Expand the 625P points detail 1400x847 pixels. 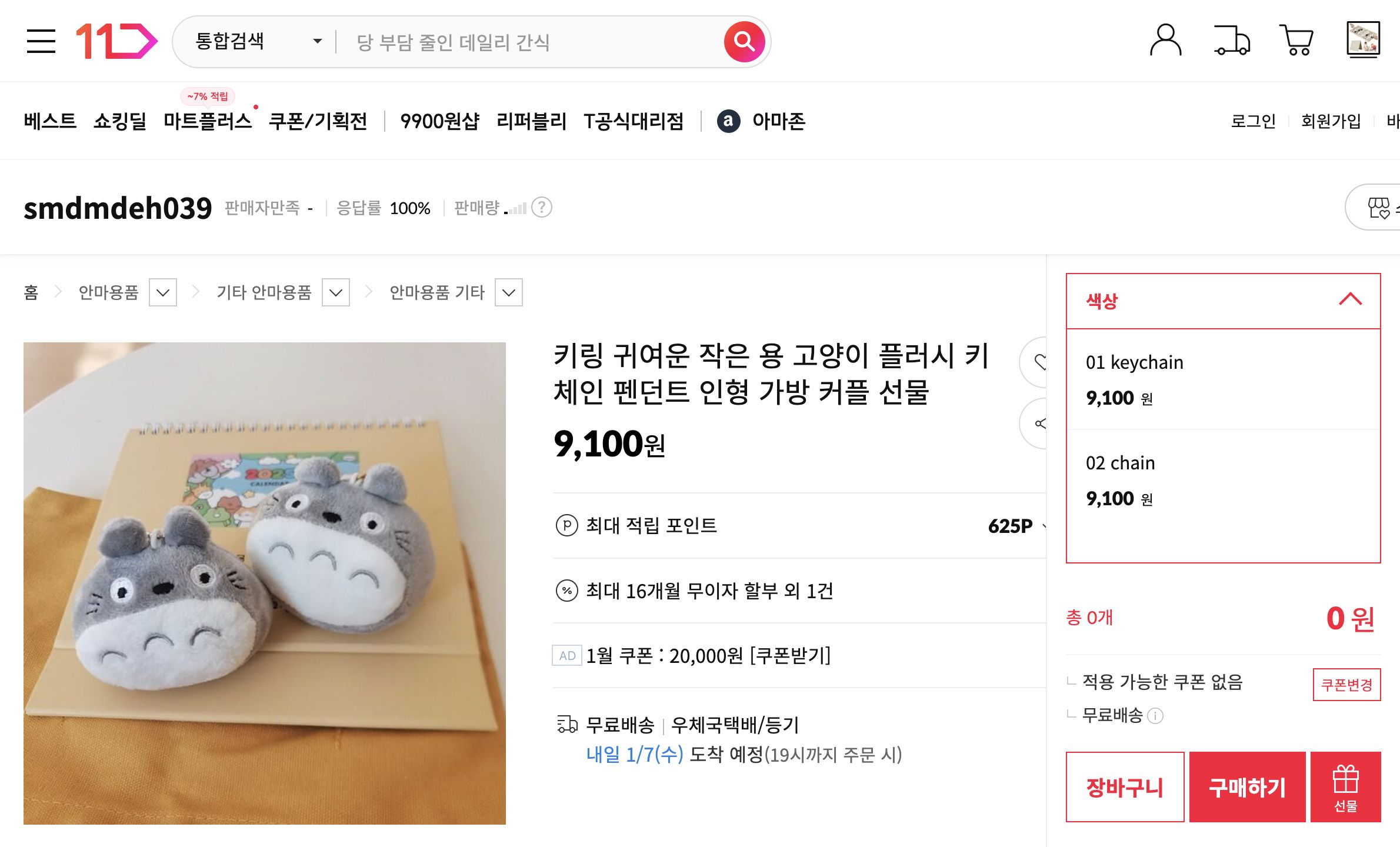coord(1046,527)
